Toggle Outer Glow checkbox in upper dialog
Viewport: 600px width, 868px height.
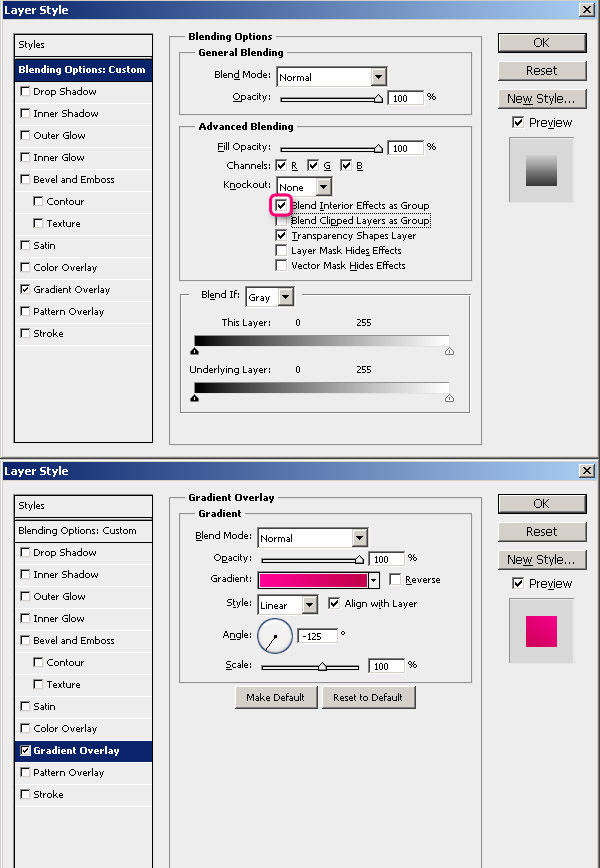[x=25, y=136]
